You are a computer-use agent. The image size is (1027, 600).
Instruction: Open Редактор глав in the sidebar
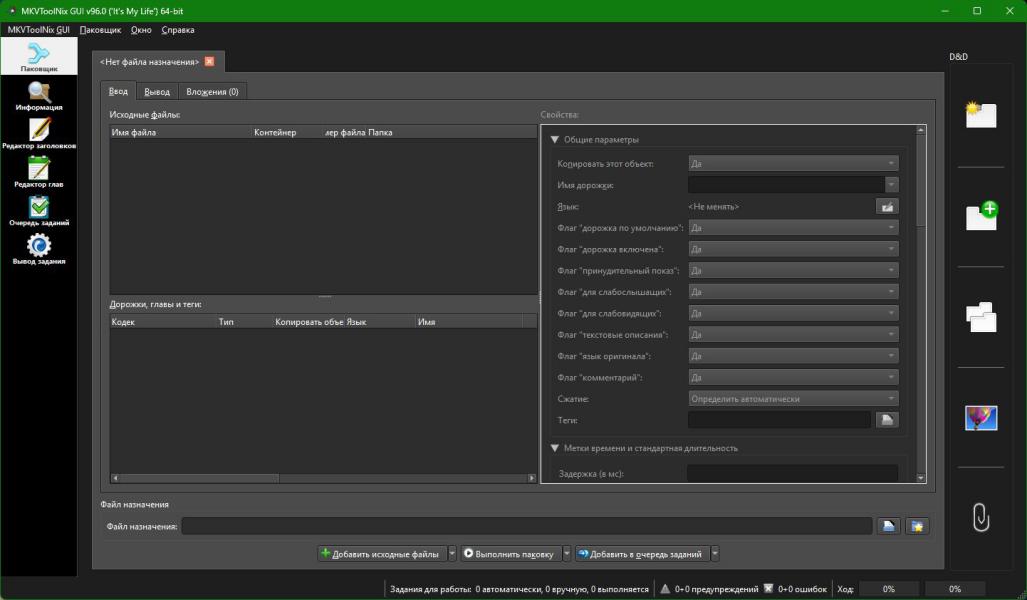click(x=39, y=172)
